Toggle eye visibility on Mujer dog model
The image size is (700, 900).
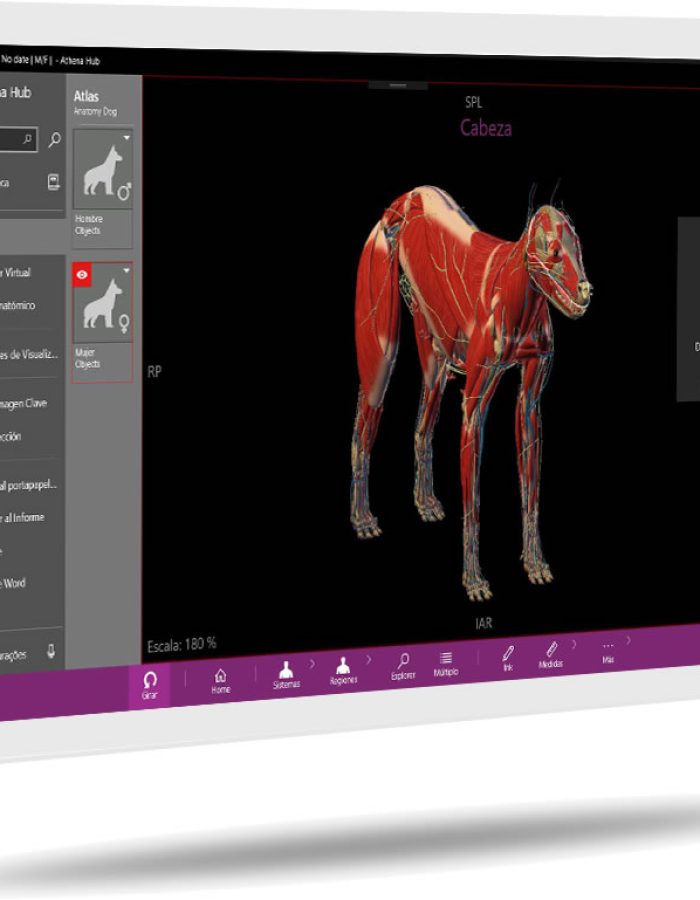pos(82,275)
